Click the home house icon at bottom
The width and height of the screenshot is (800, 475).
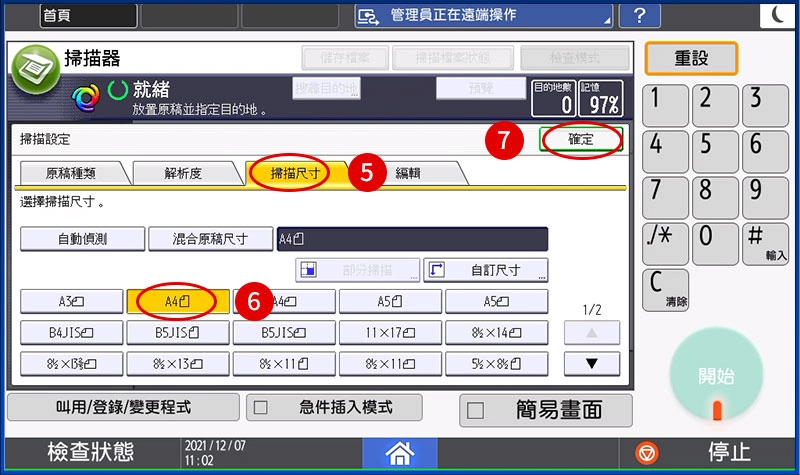pos(399,453)
